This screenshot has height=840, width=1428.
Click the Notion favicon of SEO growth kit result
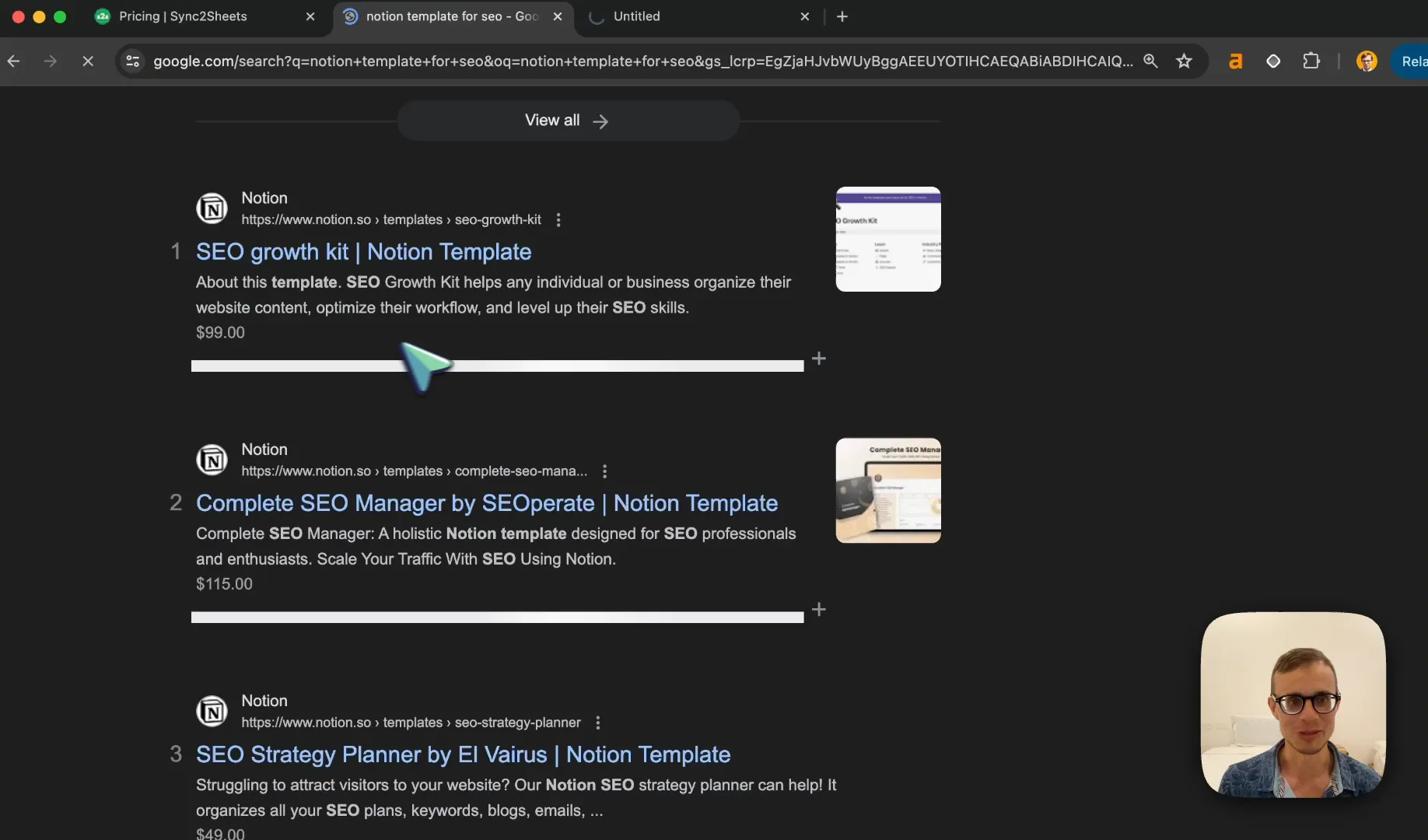coord(212,208)
